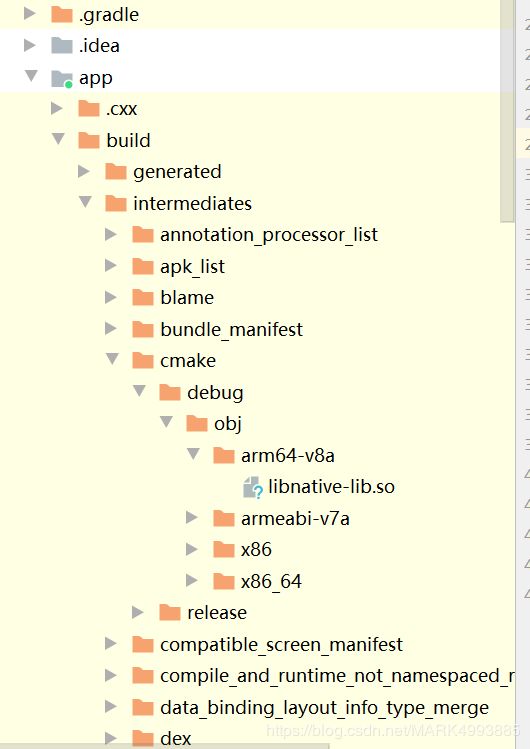
Task: Collapse the app module tree node
Action: click(31, 76)
